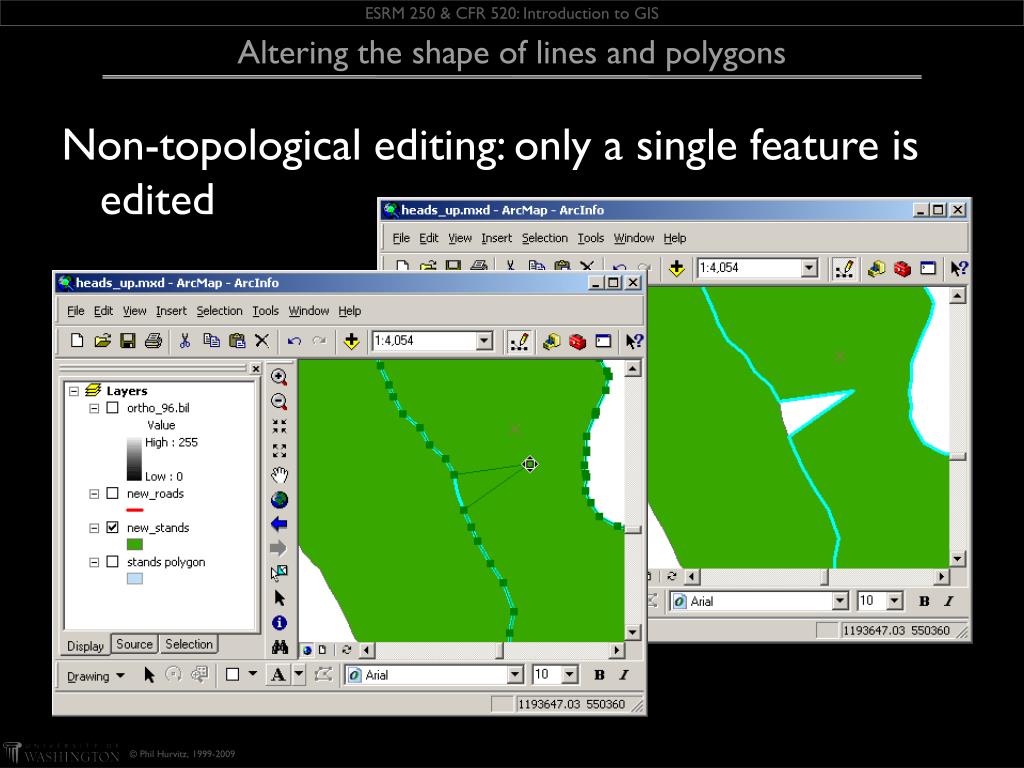This screenshot has height=768, width=1024.
Task: Click the Delete X icon in front toolbar
Action: pyautogui.click(x=262, y=340)
